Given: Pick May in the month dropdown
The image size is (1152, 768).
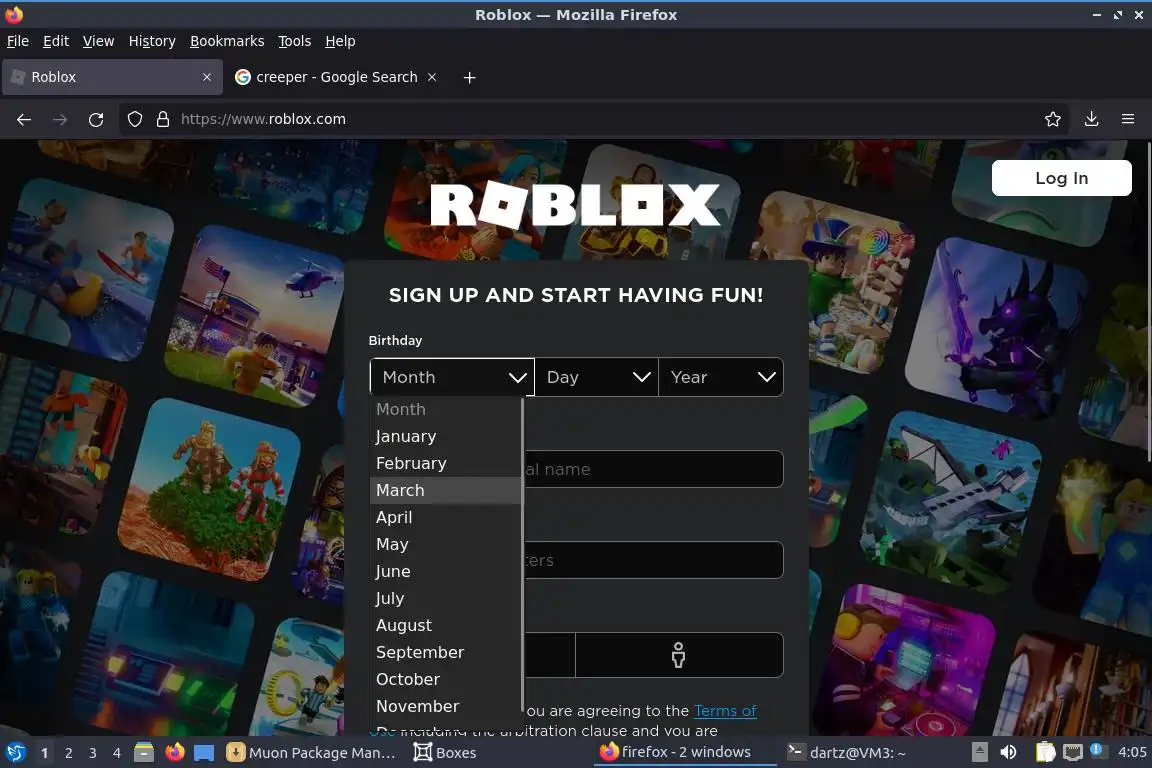Looking at the screenshot, I should click(445, 545).
